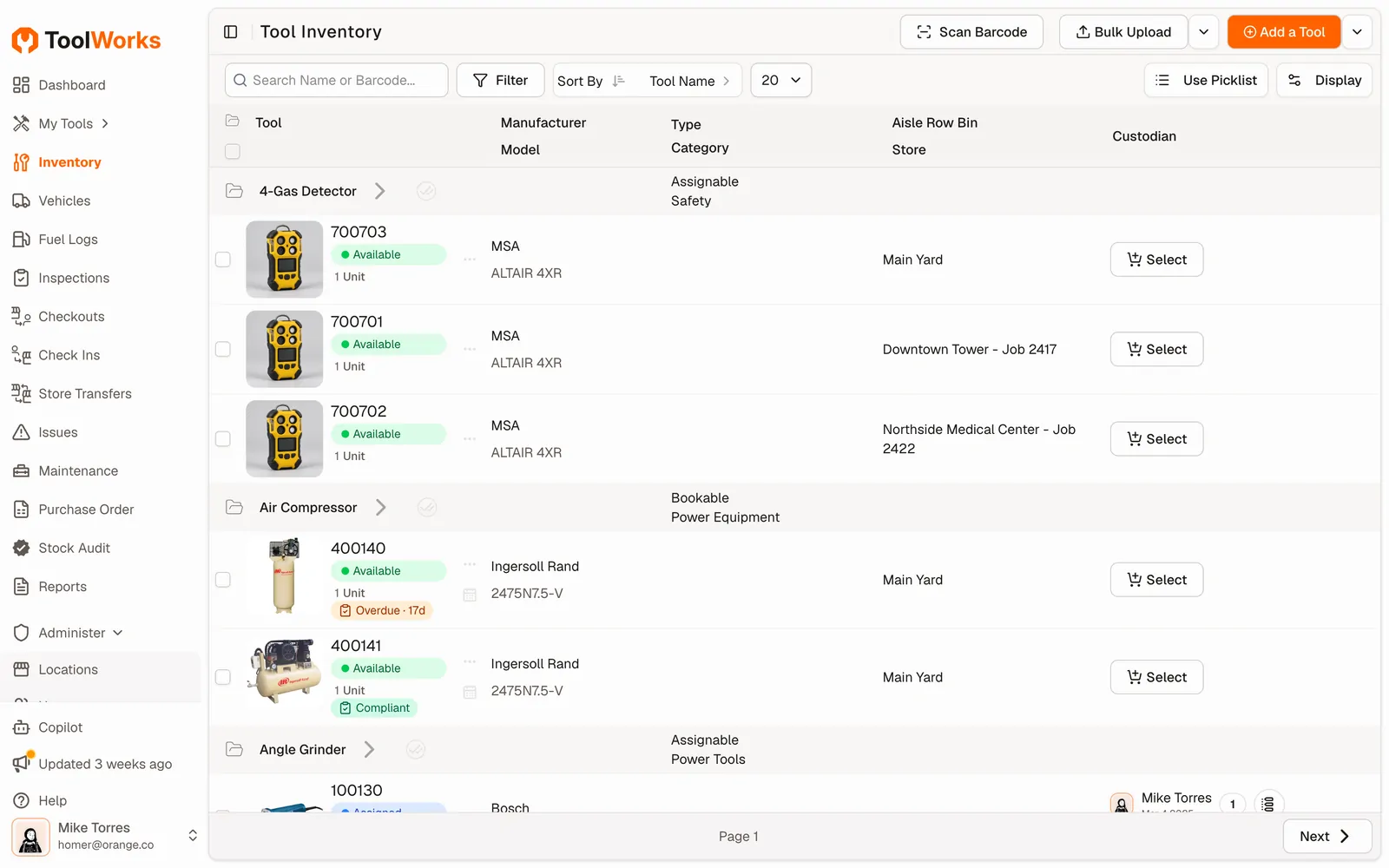Open the folder icon for Angle Grinder
The width and height of the screenshot is (1389, 868).
click(234, 749)
